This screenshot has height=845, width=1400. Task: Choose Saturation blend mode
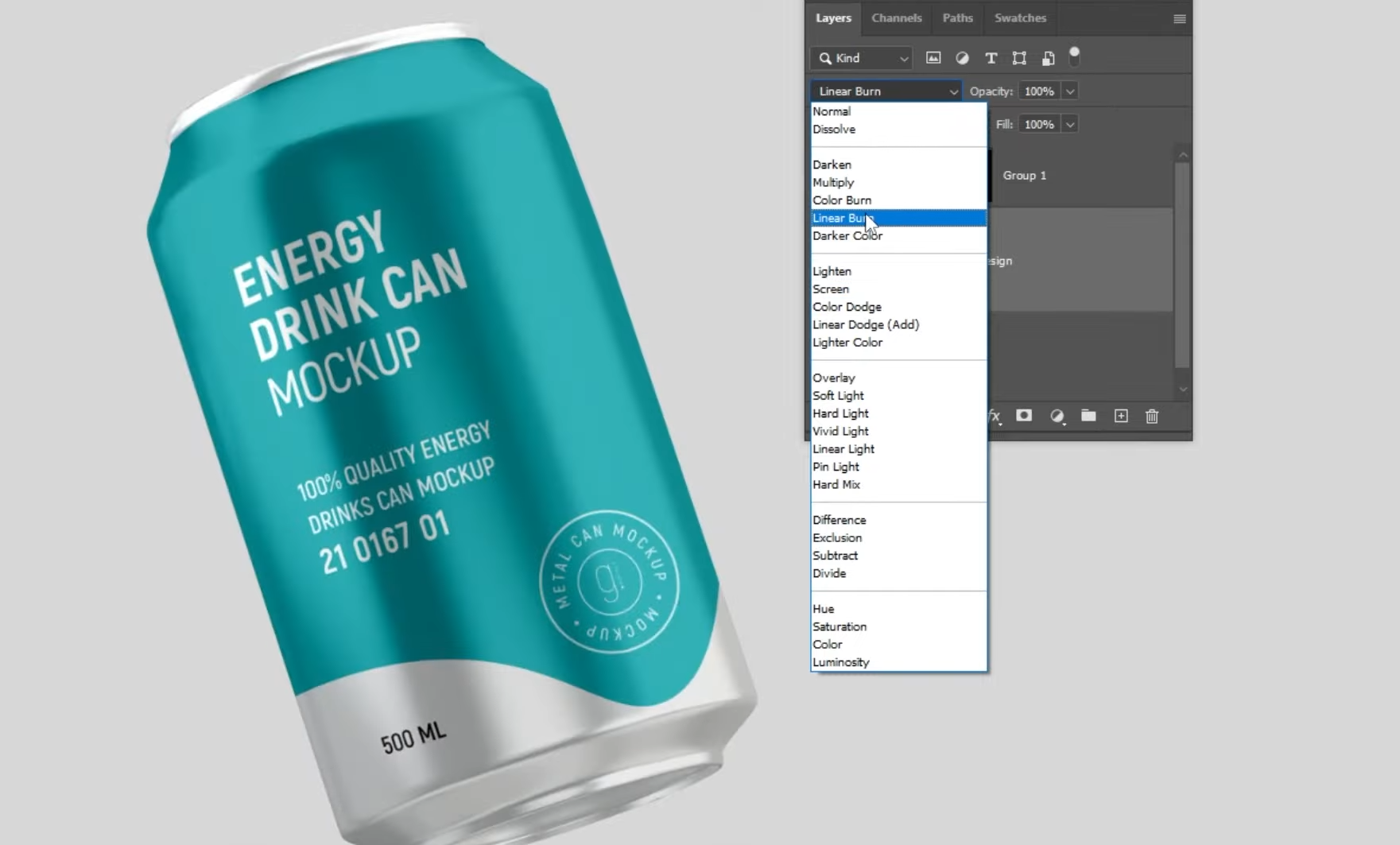click(898, 626)
